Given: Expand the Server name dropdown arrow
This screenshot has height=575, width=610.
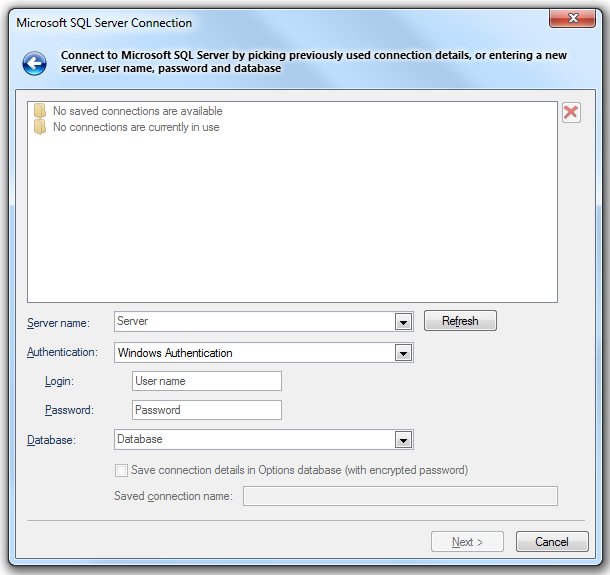Looking at the screenshot, I should (404, 322).
